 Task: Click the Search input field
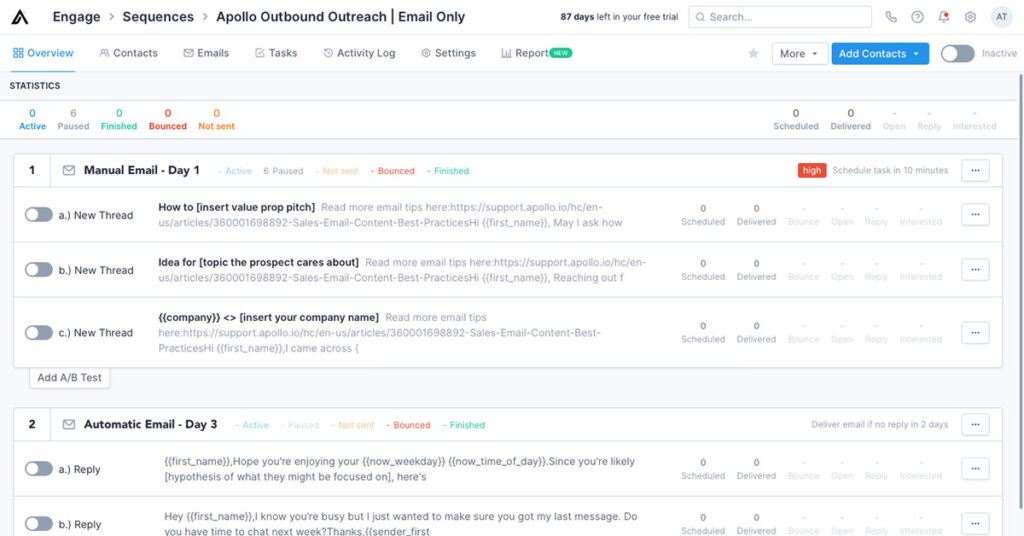click(x=780, y=17)
